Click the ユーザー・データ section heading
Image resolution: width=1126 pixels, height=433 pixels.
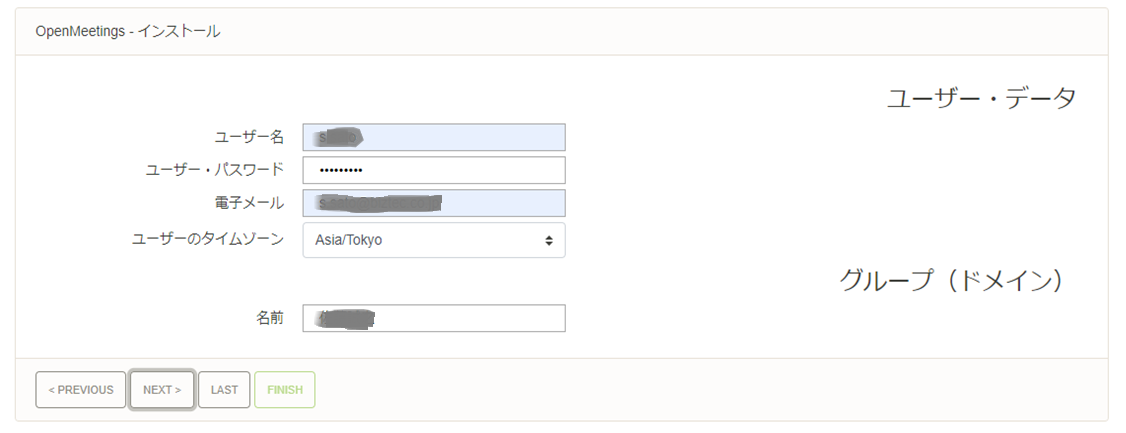tap(981, 98)
